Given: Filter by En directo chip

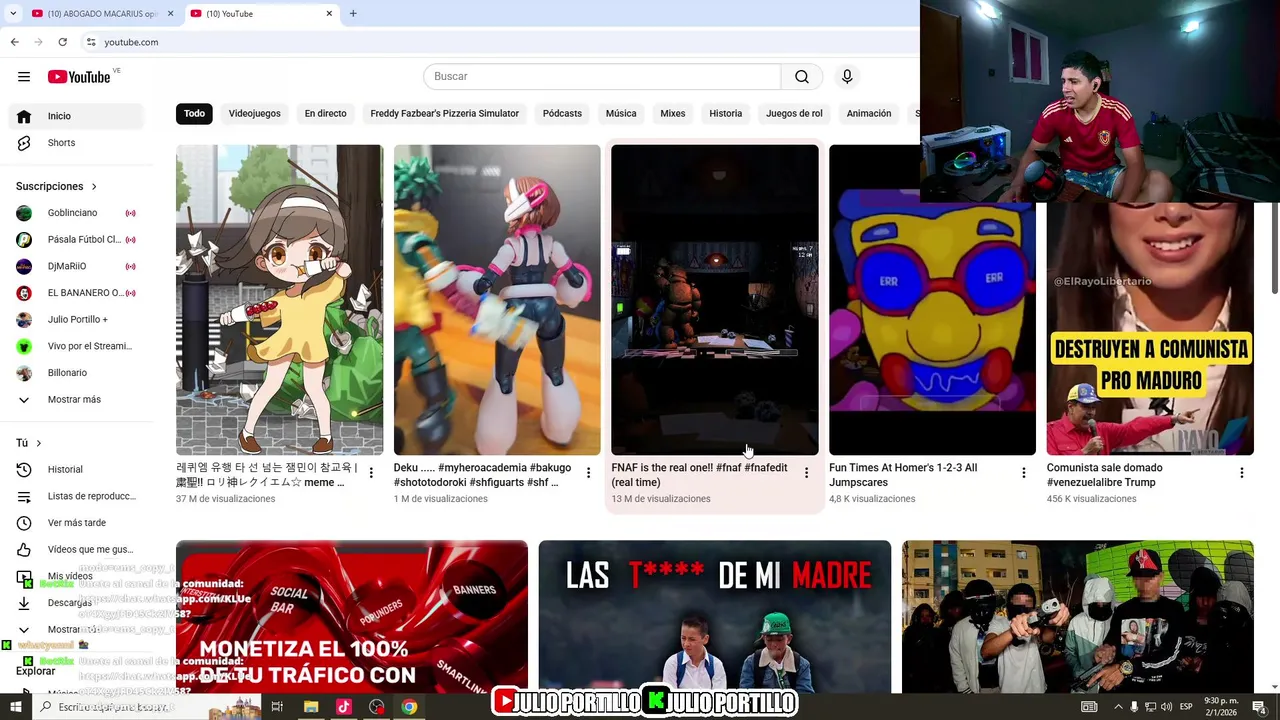Looking at the screenshot, I should pos(325,113).
